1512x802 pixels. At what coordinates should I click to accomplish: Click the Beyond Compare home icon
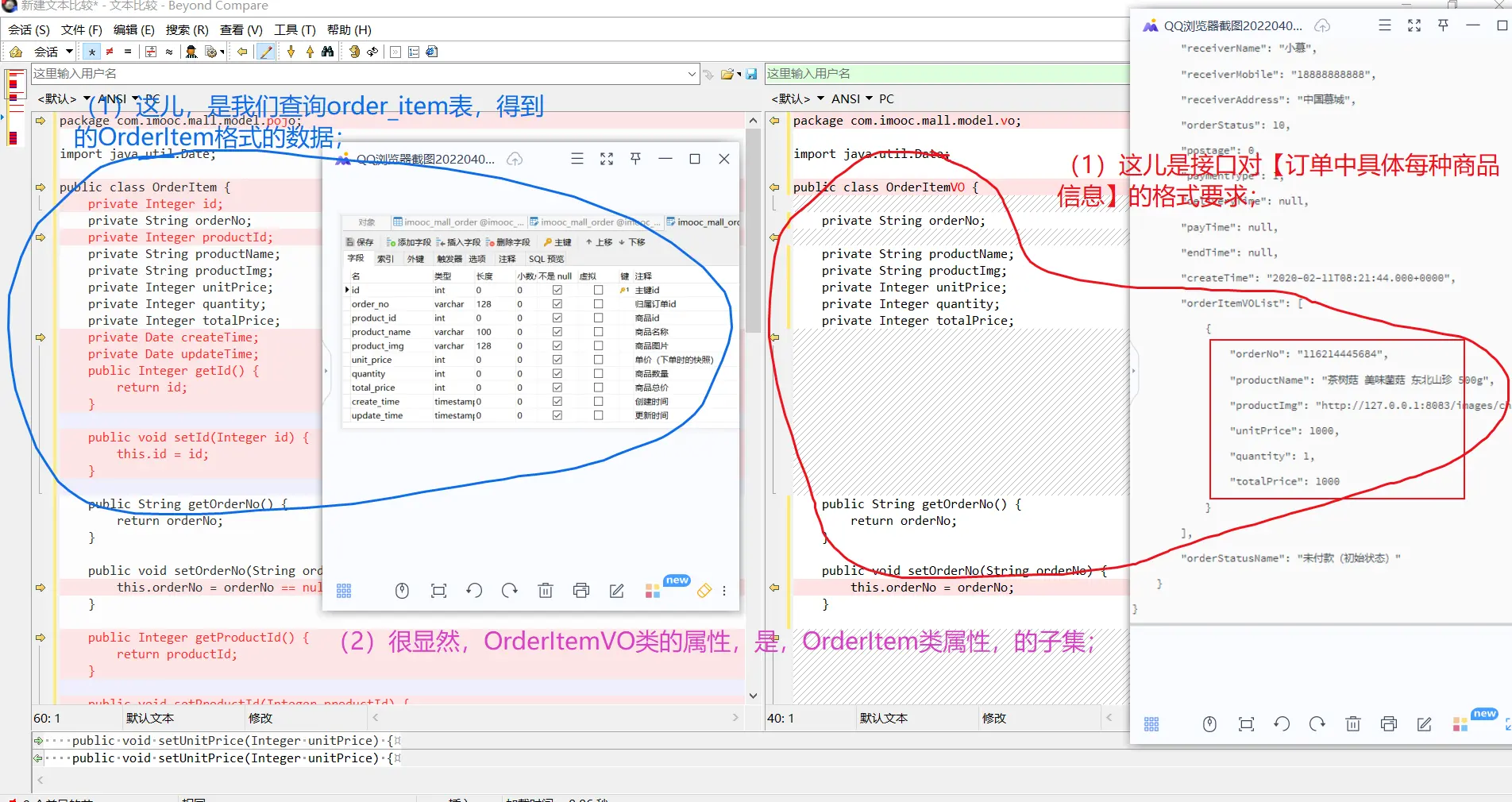[16, 52]
